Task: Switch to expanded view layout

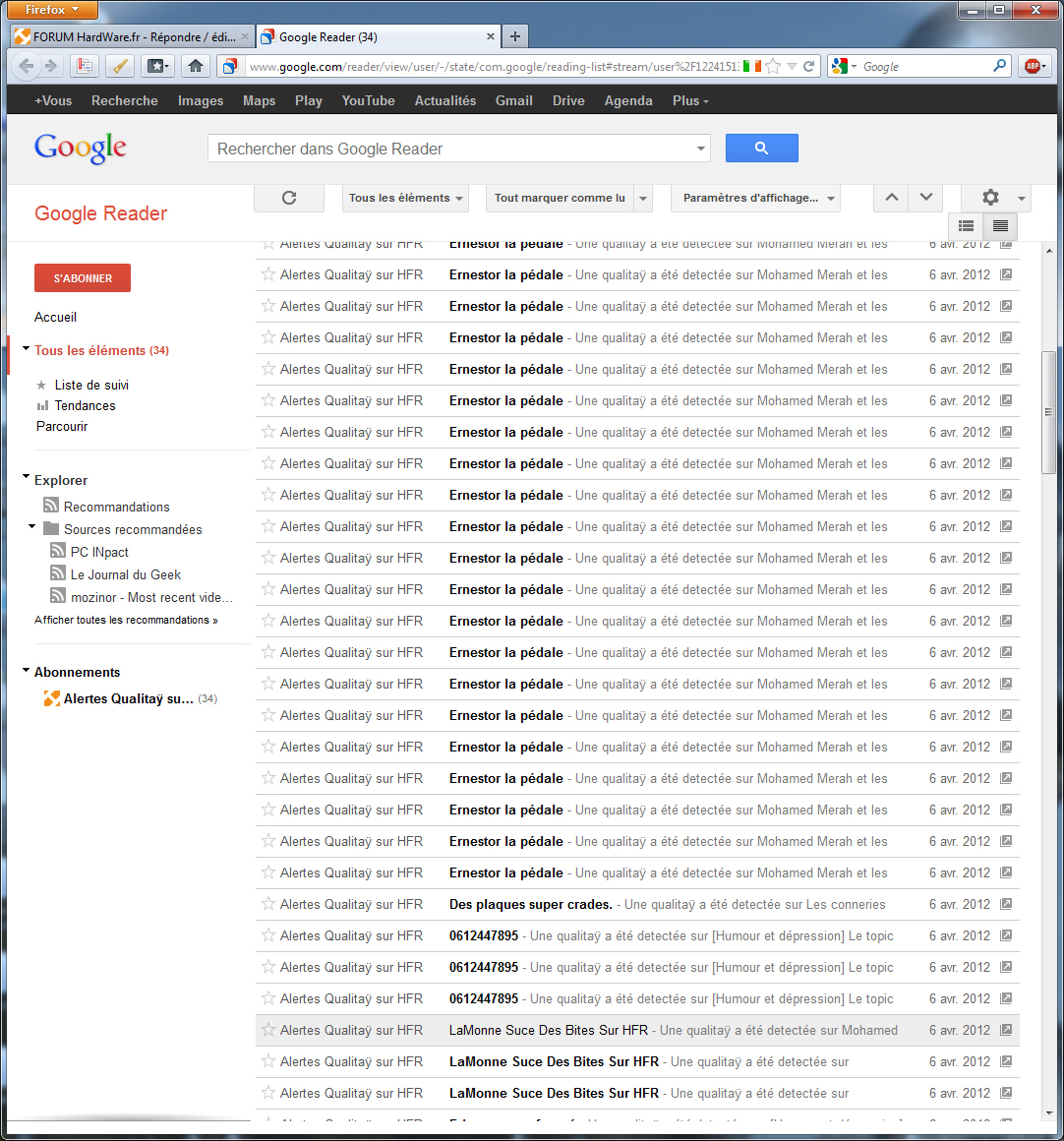Action: 966,225
